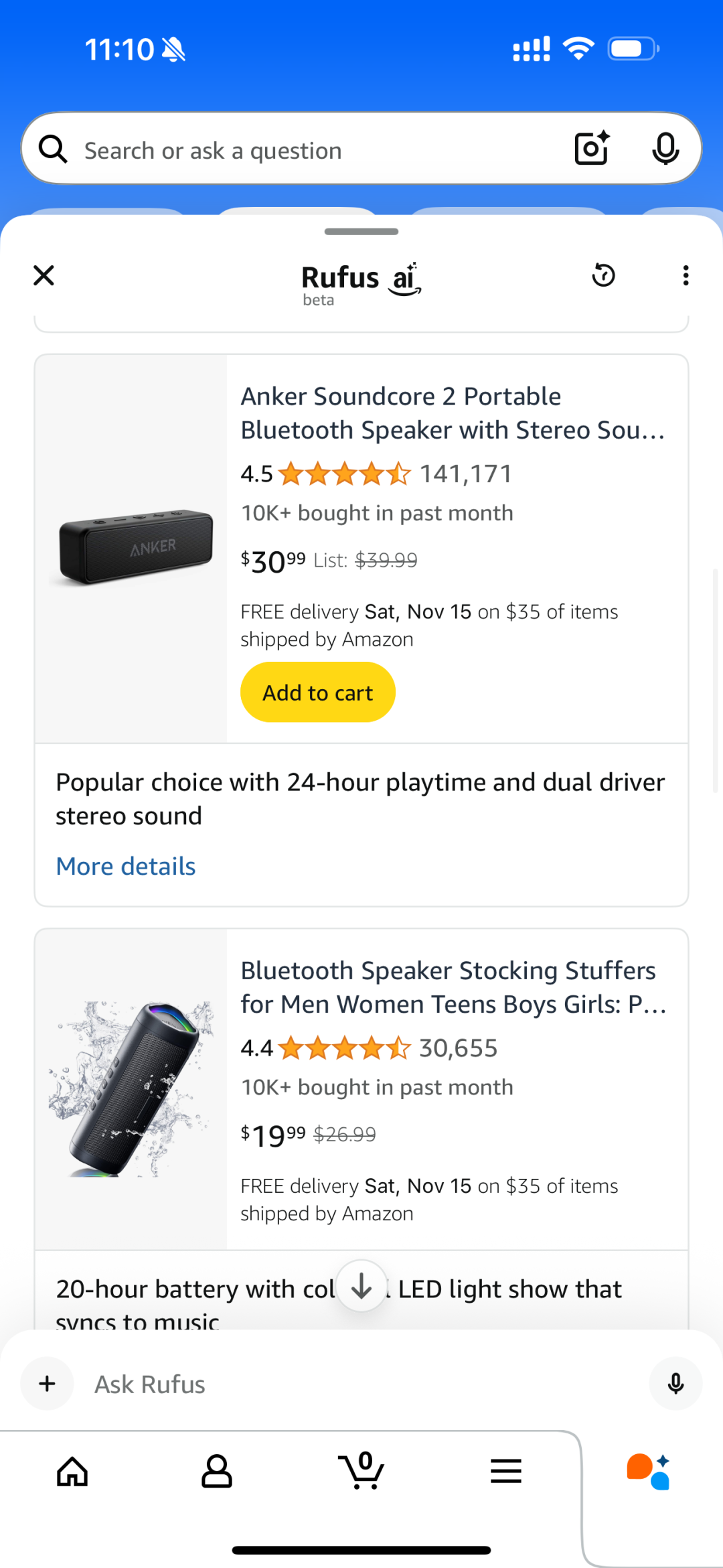Viewport: 723px width, 1568px height.
Task: Open the account profile tab
Action: click(217, 1472)
